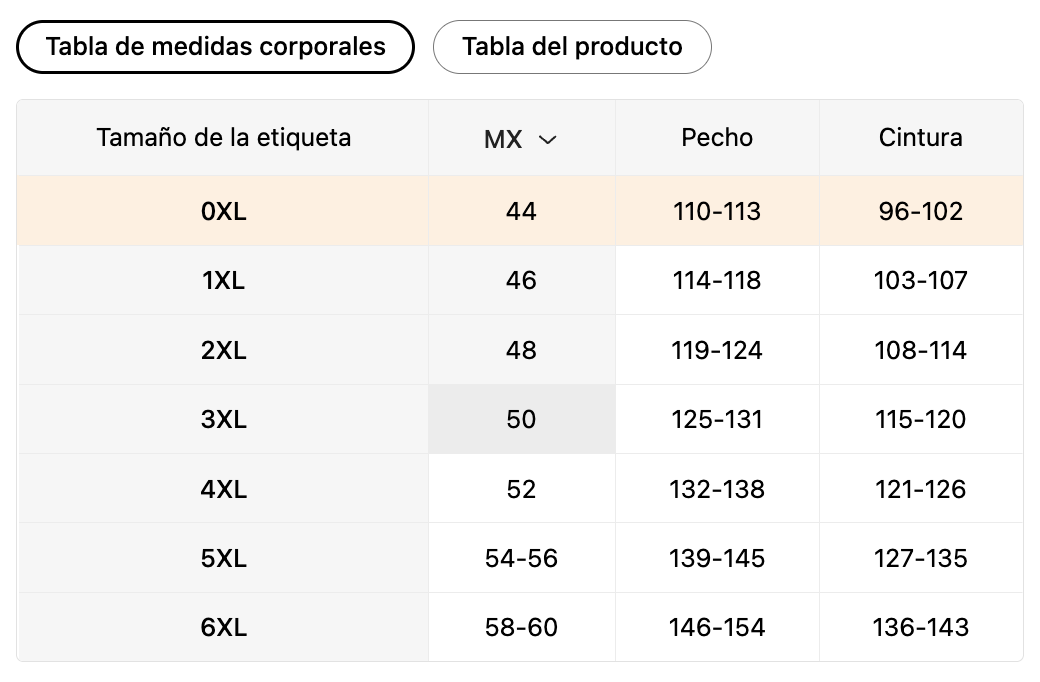
Task: Click the highlighted MX size 50 cell
Action: (x=522, y=419)
